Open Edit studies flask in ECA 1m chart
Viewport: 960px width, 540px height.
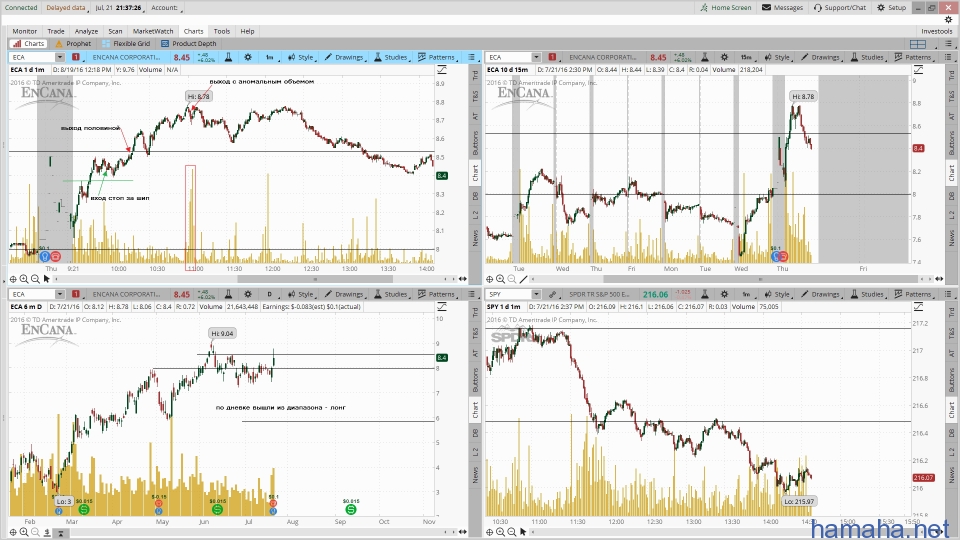228,57
